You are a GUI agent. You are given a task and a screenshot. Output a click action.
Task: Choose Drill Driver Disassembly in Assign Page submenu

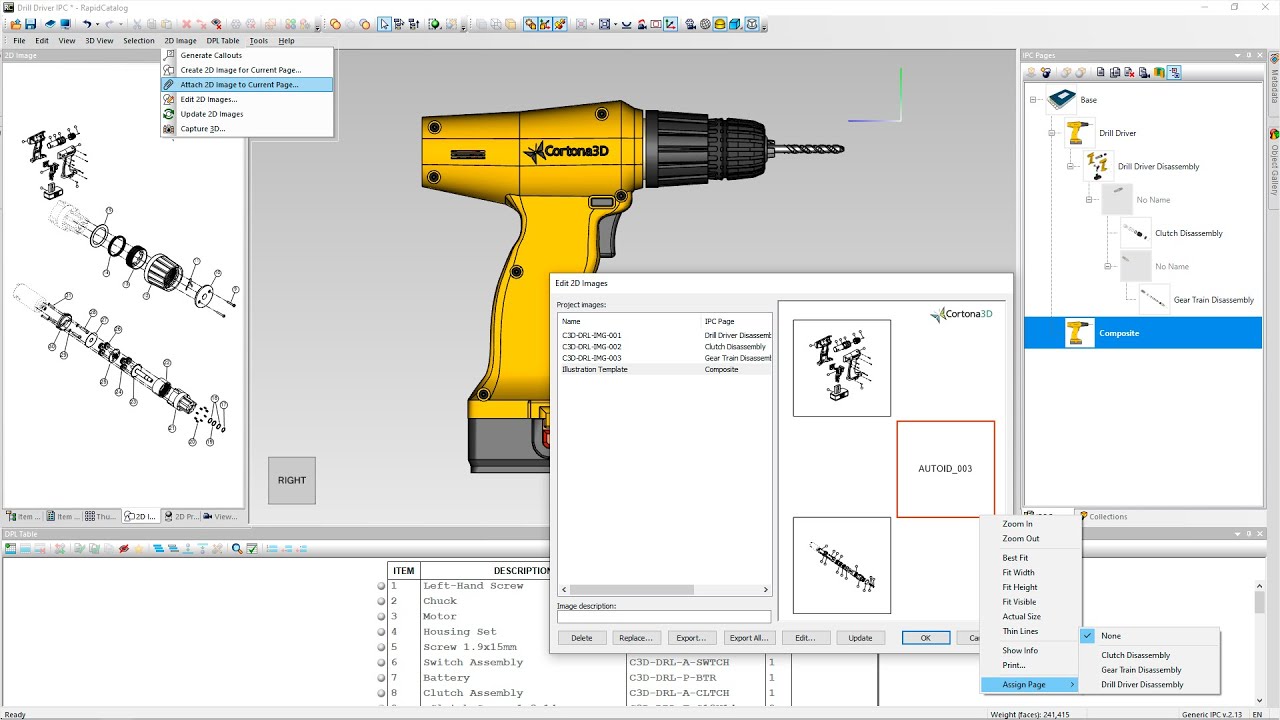pos(1149,684)
